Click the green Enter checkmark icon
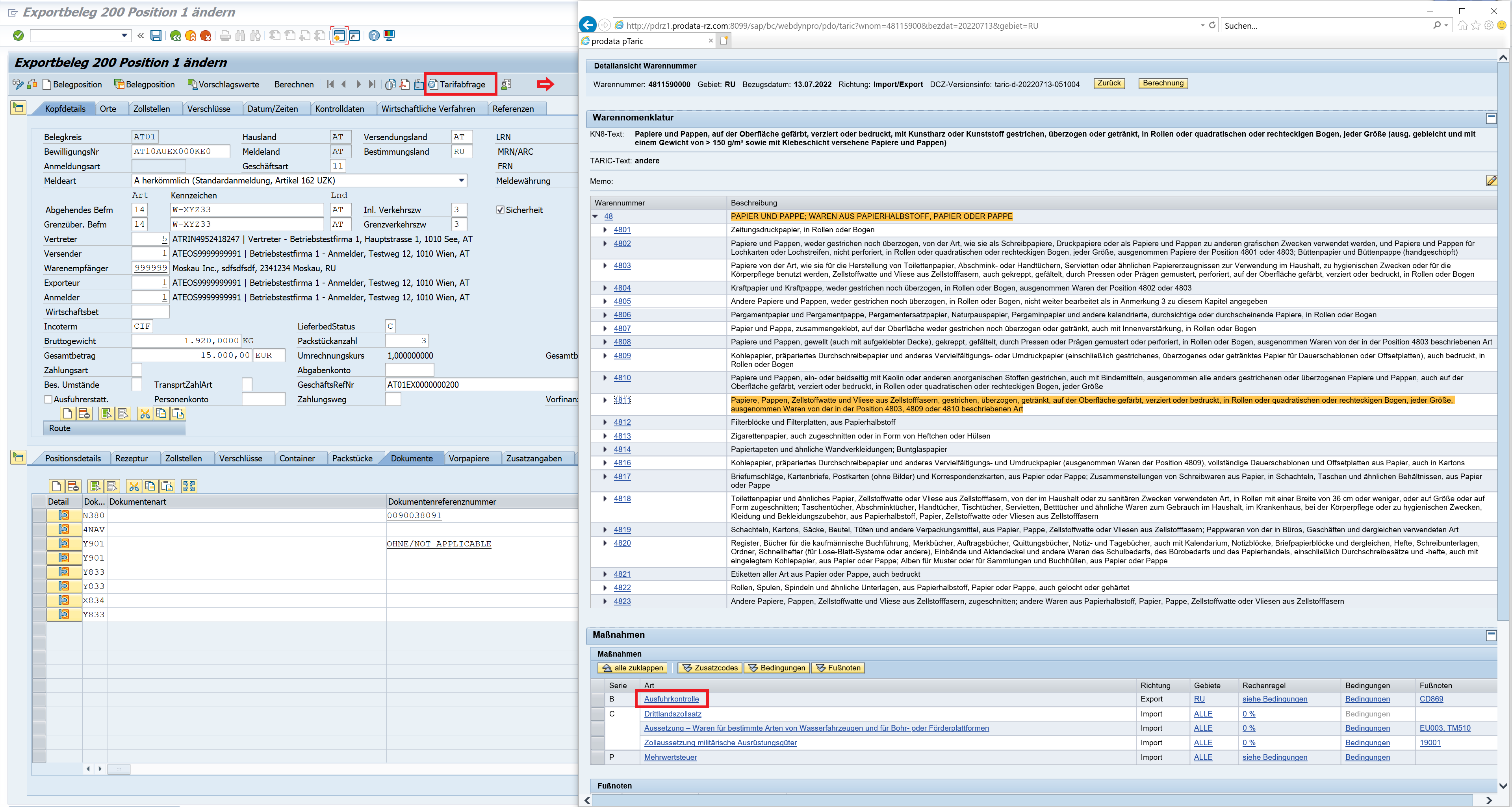 pyautogui.click(x=18, y=36)
